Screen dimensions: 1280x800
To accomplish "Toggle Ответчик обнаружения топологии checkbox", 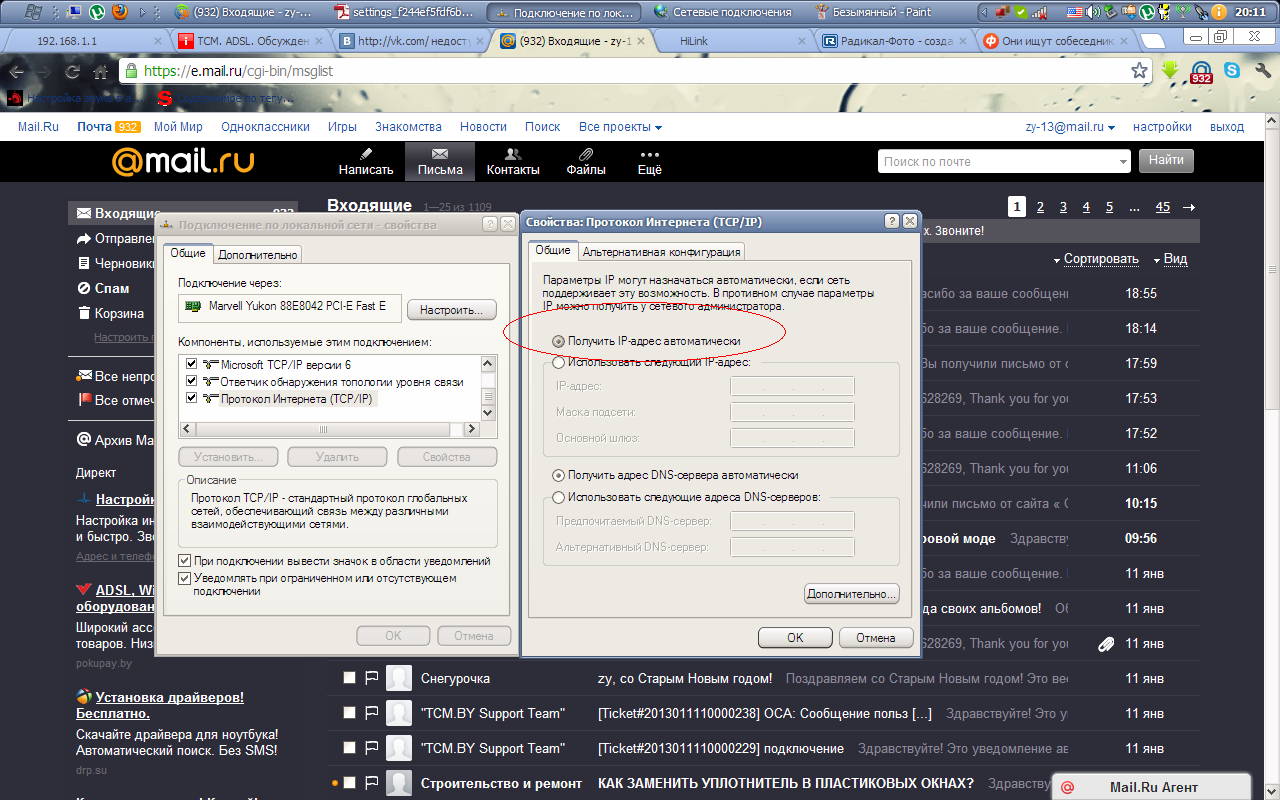I will click(192, 381).
